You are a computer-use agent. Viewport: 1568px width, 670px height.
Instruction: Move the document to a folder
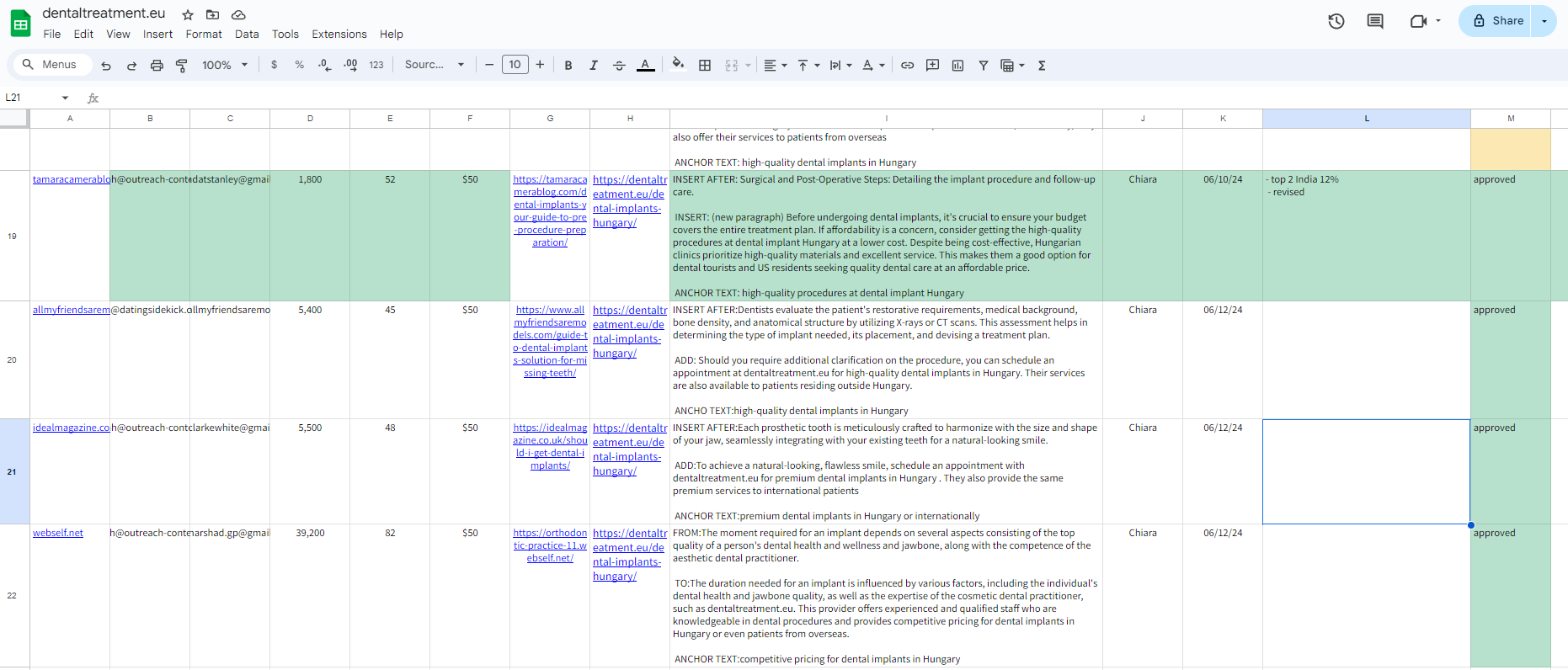click(213, 14)
